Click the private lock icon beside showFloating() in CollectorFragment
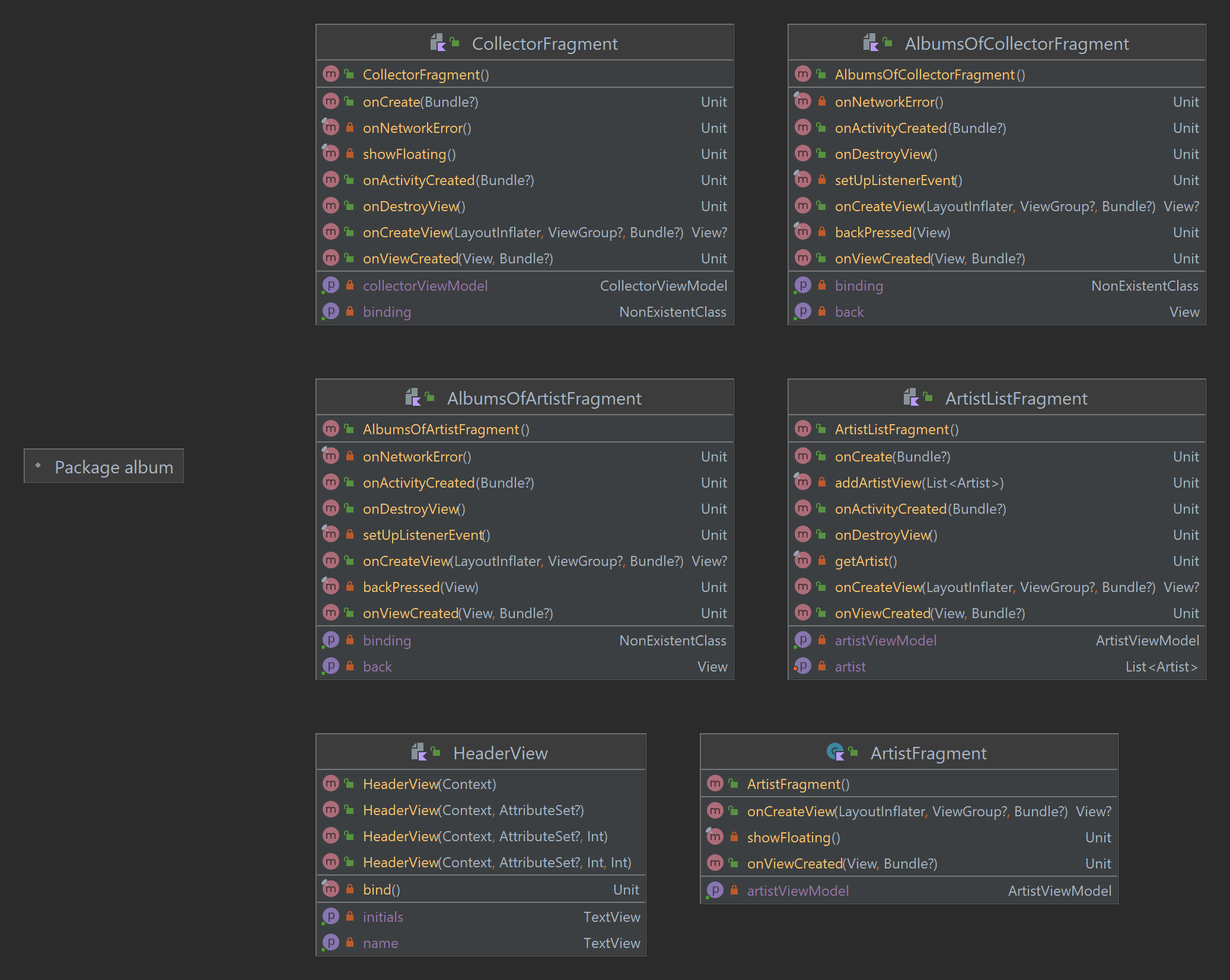This screenshot has height=980, width=1230. click(350, 154)
